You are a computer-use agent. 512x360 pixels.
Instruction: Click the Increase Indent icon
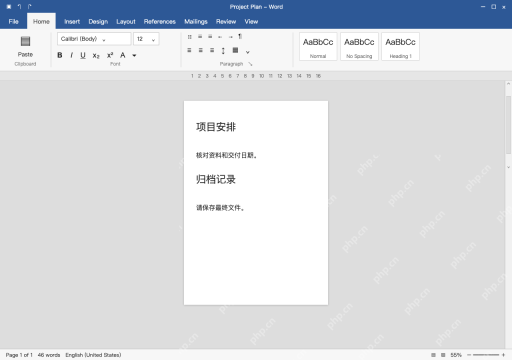click(x=230, y=37)
